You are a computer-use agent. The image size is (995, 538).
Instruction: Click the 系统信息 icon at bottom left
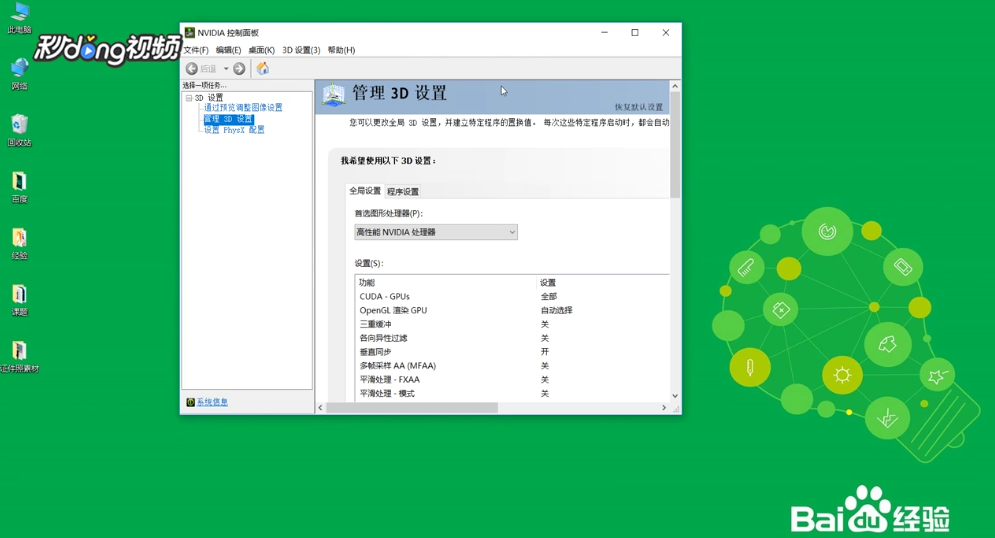(190, 402)
